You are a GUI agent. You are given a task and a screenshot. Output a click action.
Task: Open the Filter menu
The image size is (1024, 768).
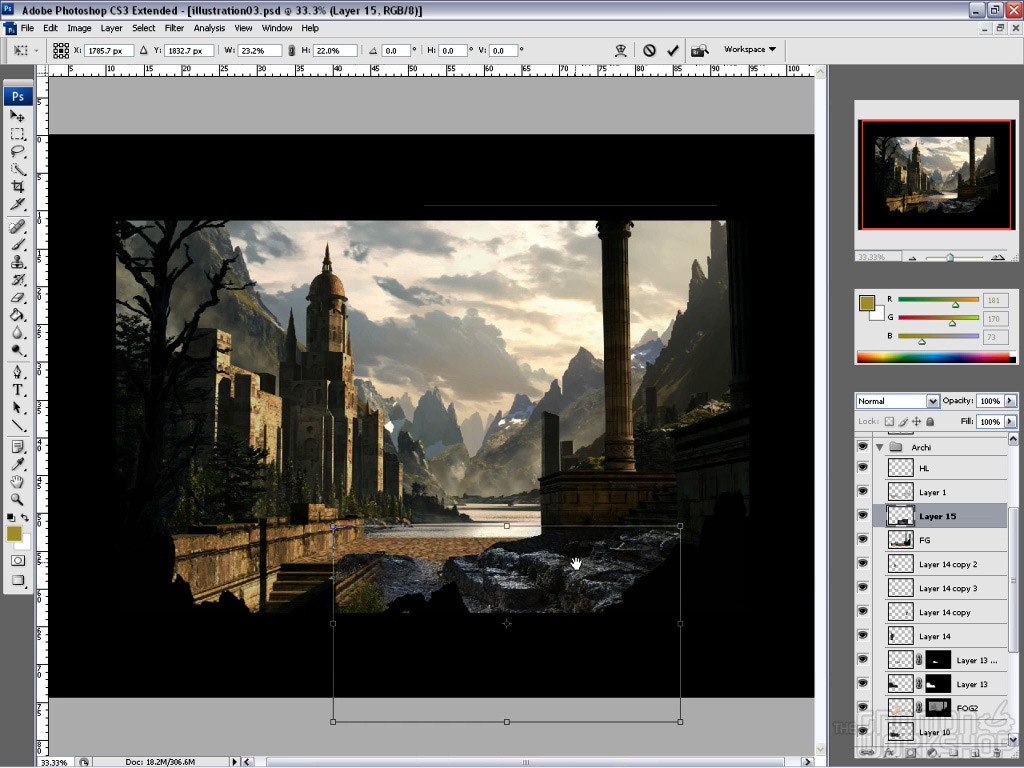(x=174, y=28)
